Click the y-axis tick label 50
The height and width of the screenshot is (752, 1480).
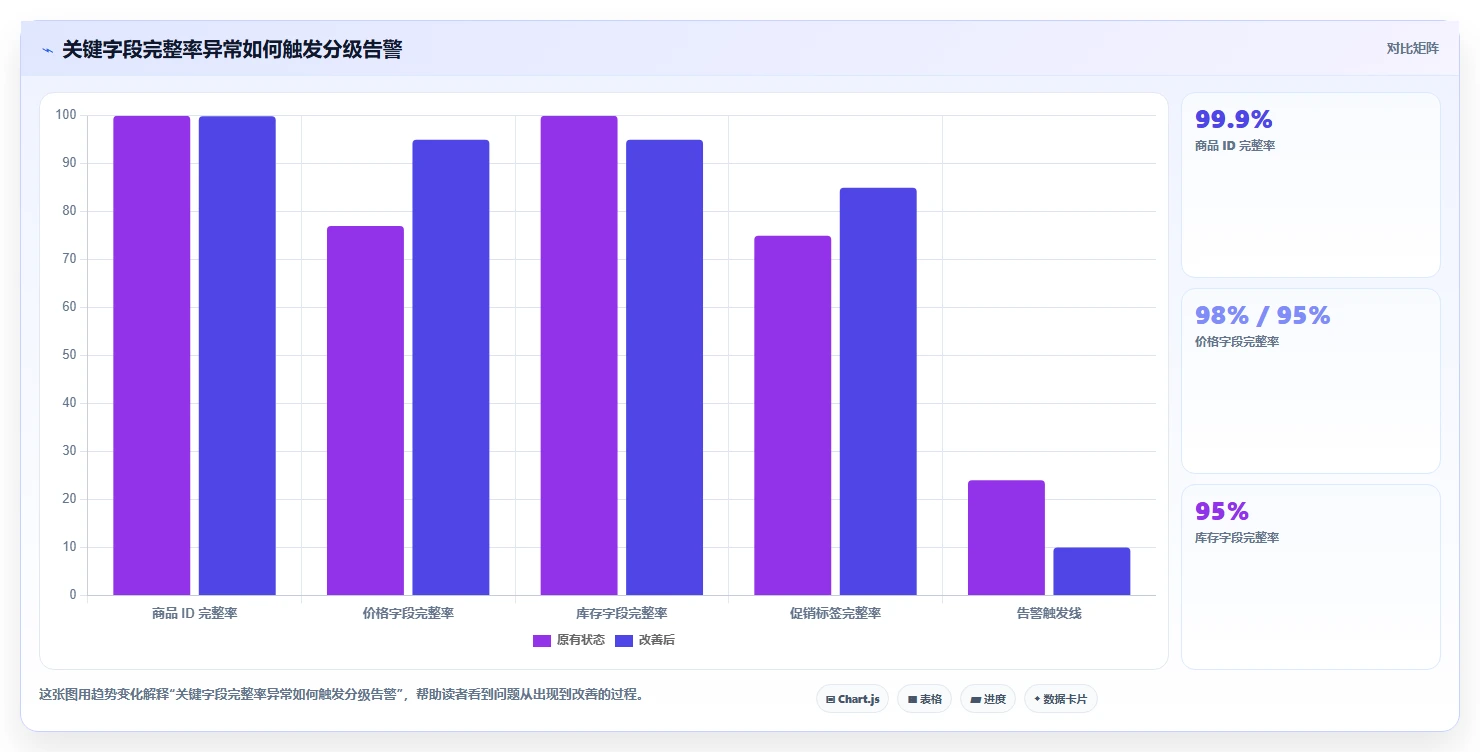(69, 355)
